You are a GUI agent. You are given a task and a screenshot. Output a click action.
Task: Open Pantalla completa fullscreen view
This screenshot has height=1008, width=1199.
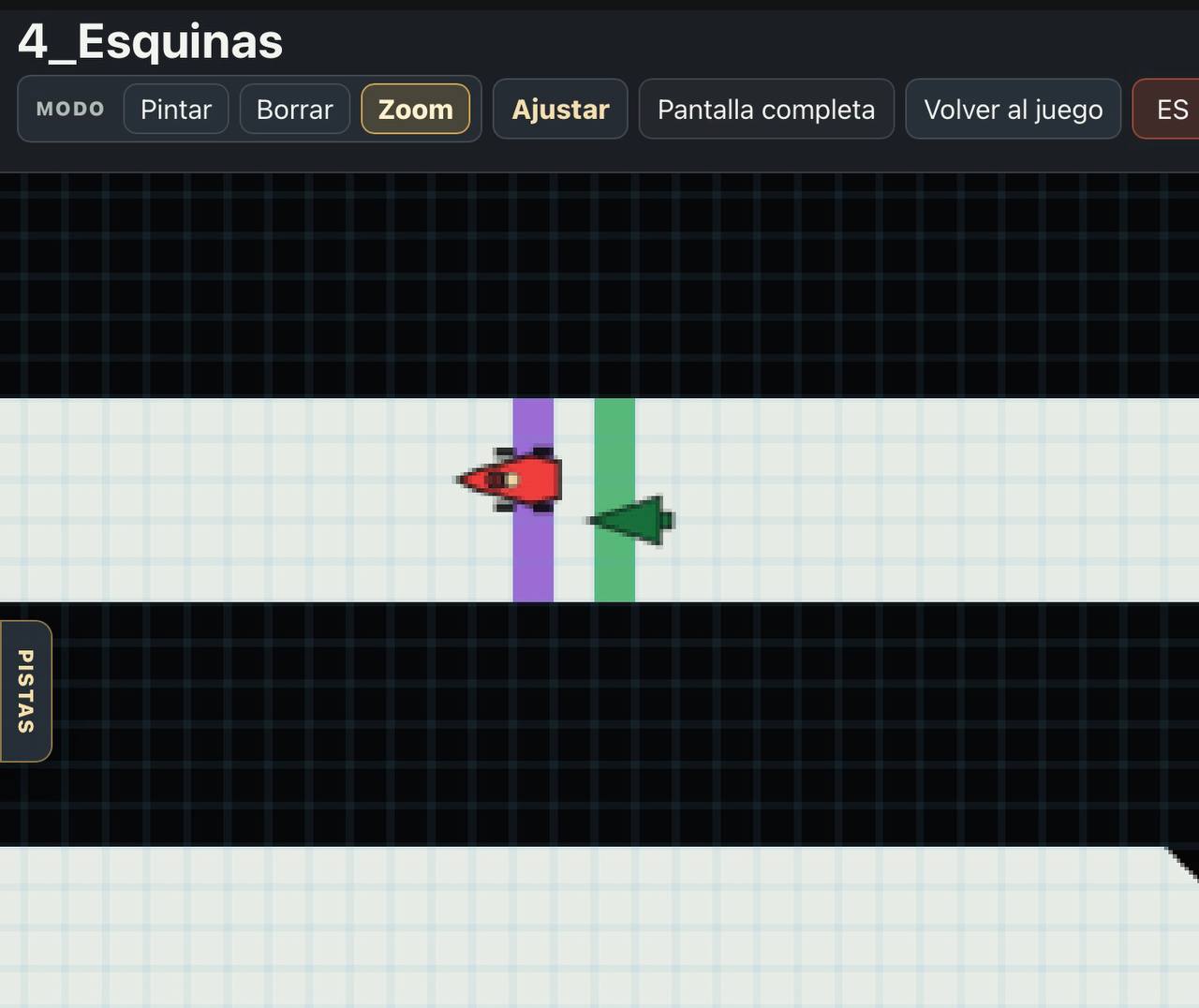click(766, 110)
